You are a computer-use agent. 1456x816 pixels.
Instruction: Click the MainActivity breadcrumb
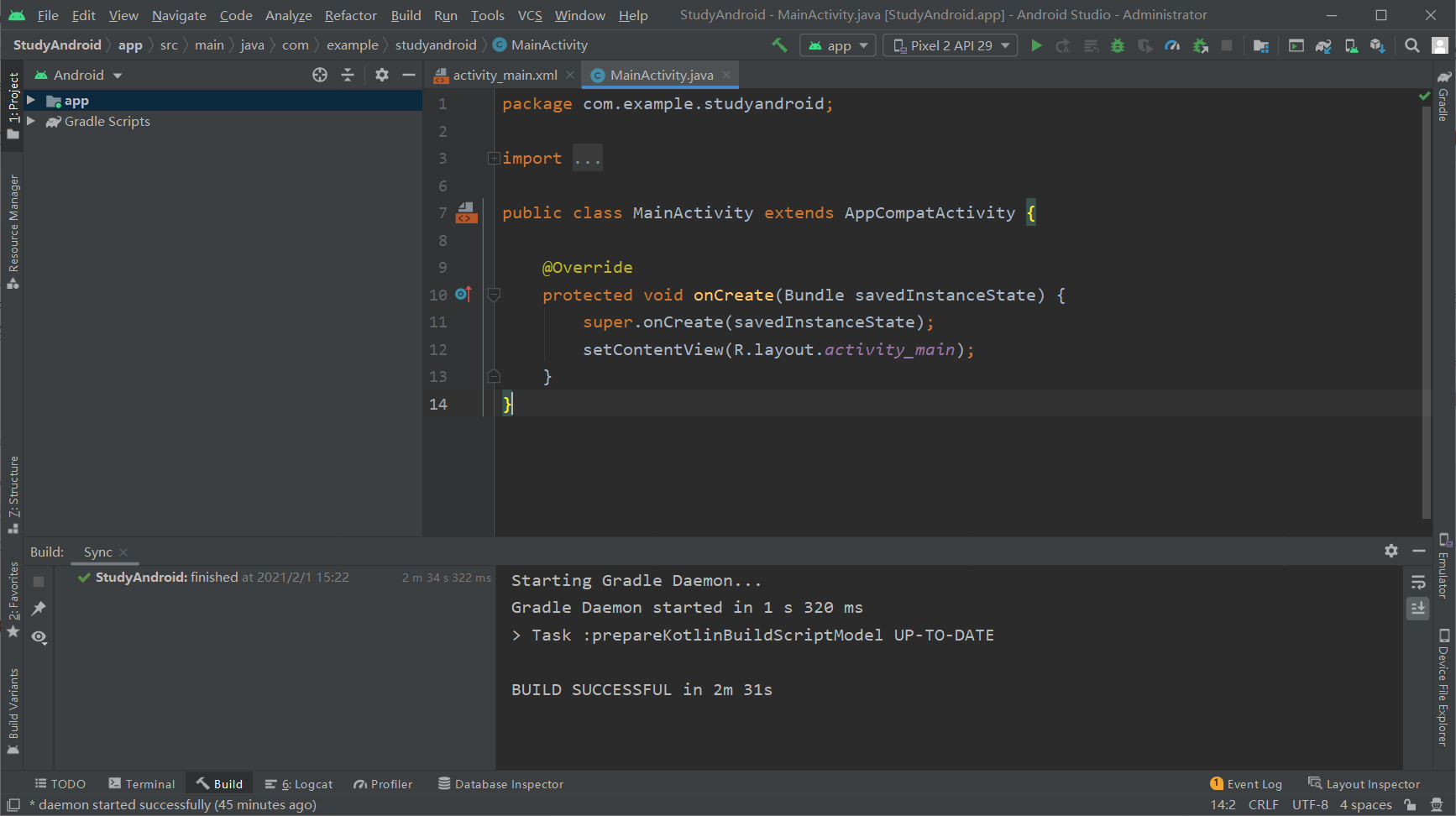(x=541, y=45)
